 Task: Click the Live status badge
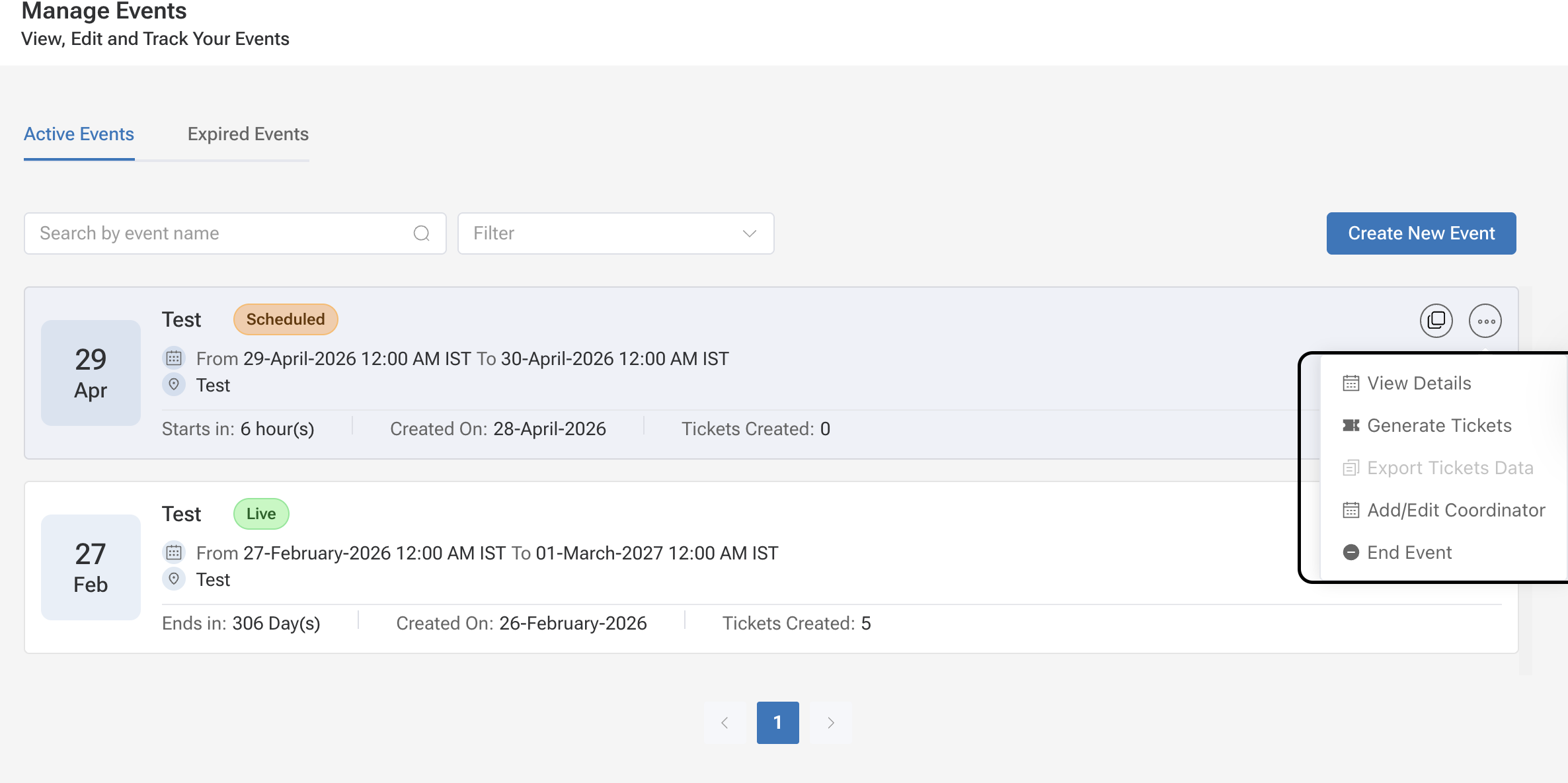click(261, 514)
